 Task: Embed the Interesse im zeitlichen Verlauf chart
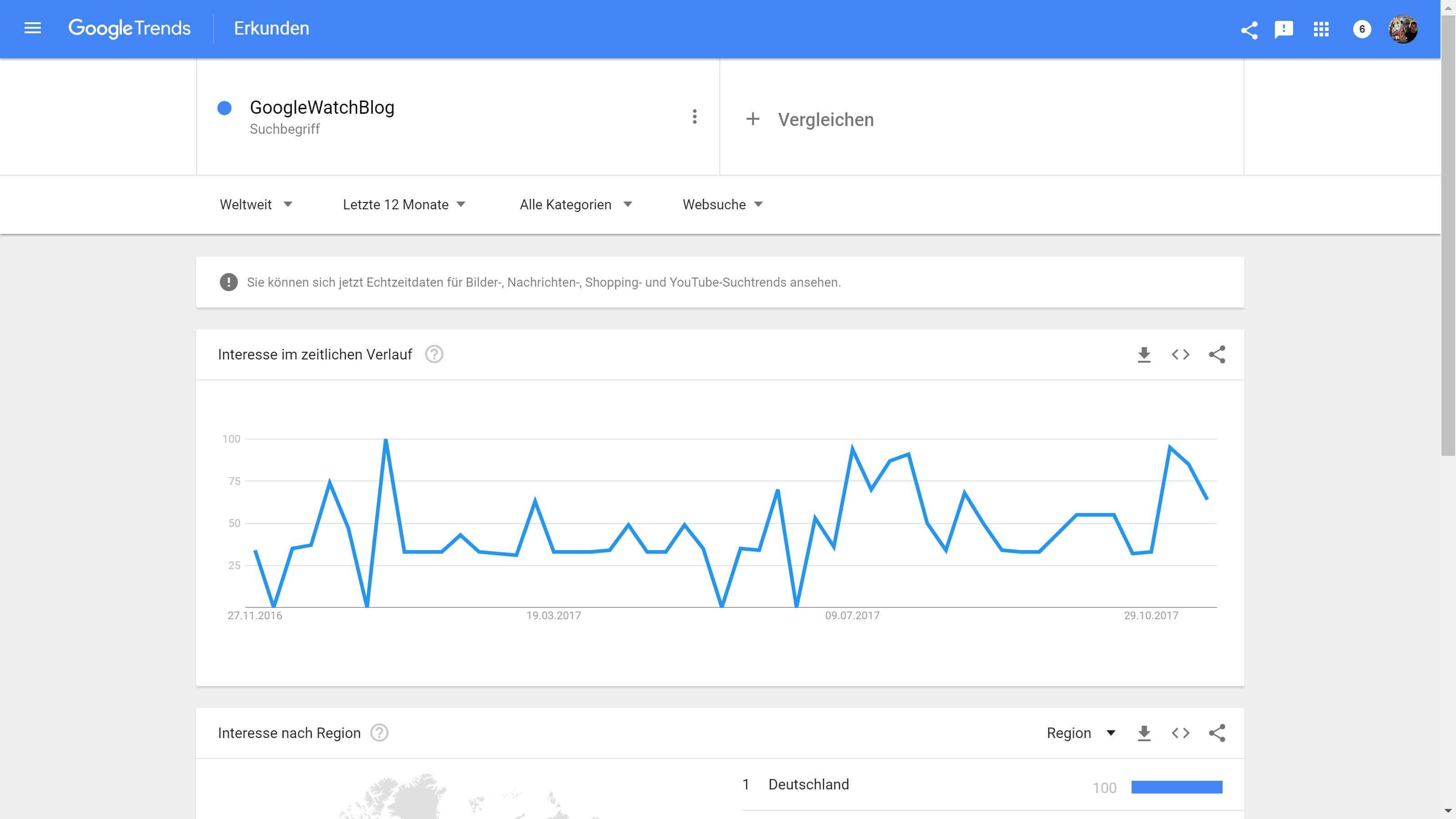[x=1181, y=354]
